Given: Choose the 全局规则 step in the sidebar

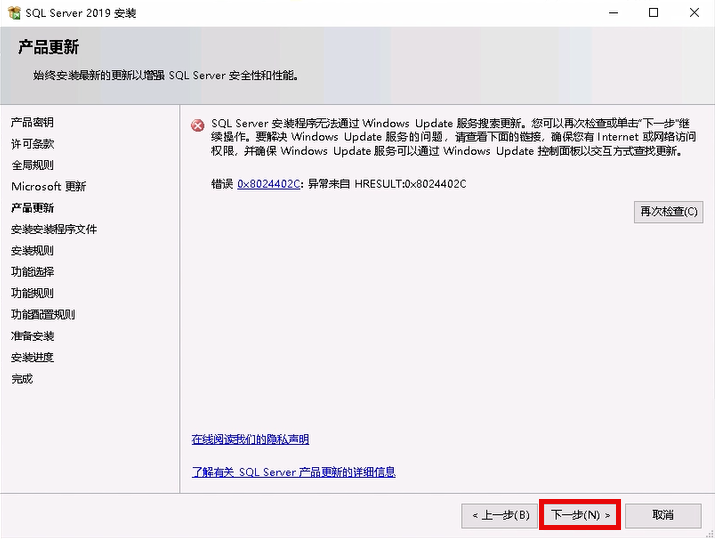Looking at the screenshot, I should (x=32, y=165).
